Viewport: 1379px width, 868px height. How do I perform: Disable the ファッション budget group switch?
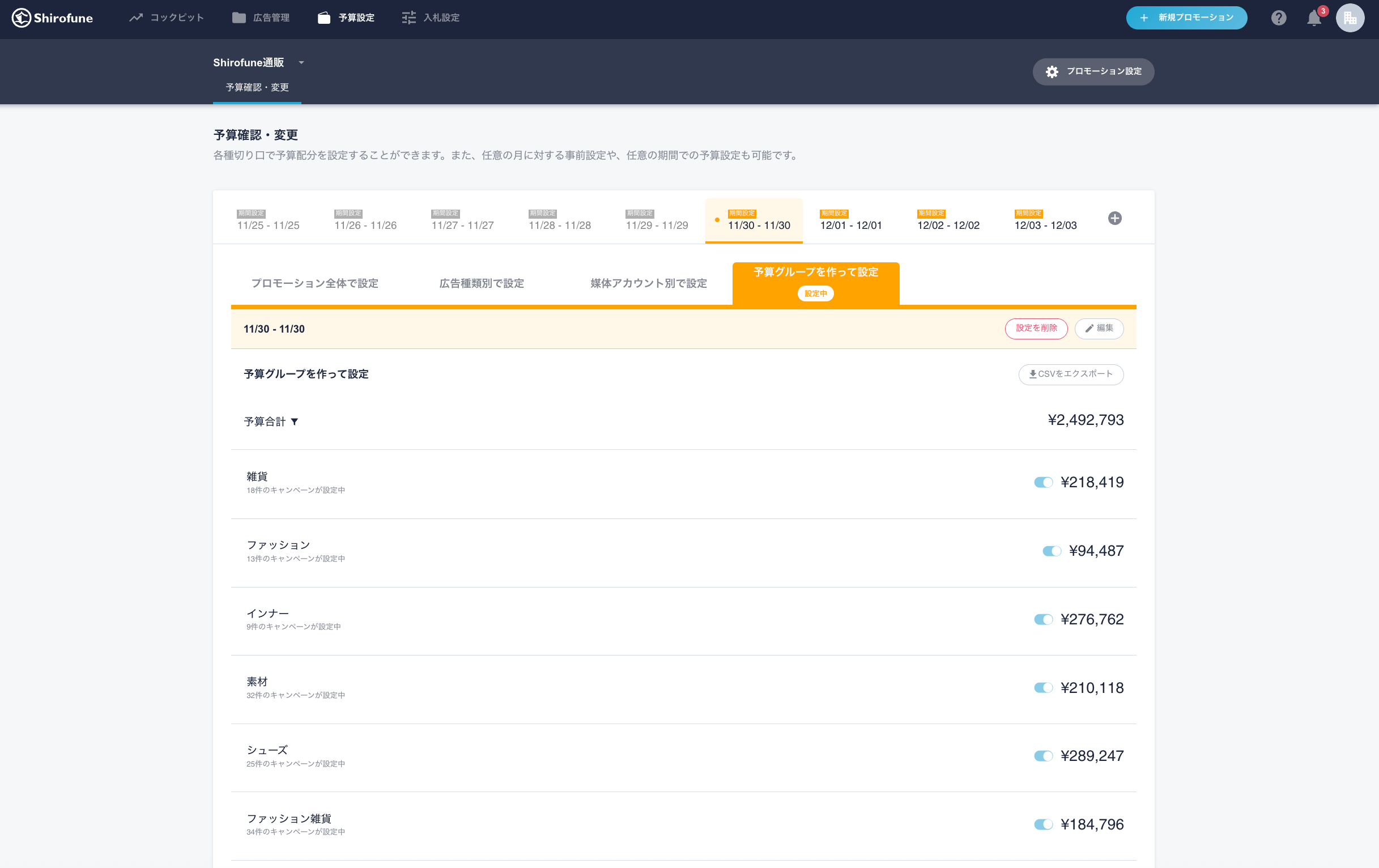pyautogui.click(x=1052, y=551)
